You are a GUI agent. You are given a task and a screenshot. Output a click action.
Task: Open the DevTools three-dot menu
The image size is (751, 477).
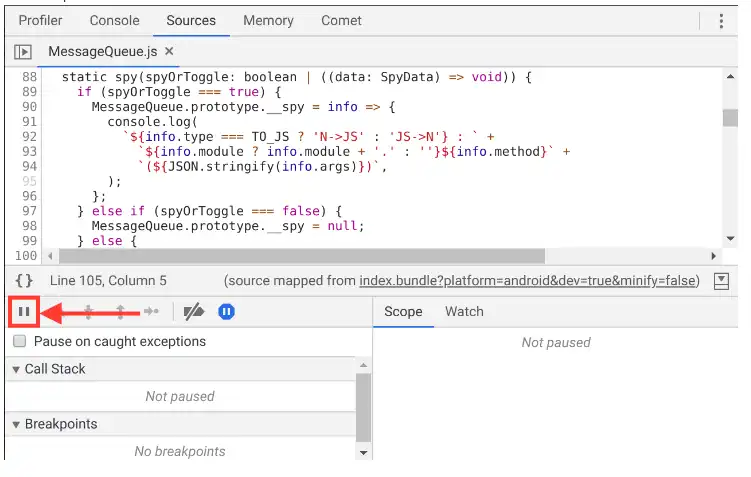tap(721, 21)
